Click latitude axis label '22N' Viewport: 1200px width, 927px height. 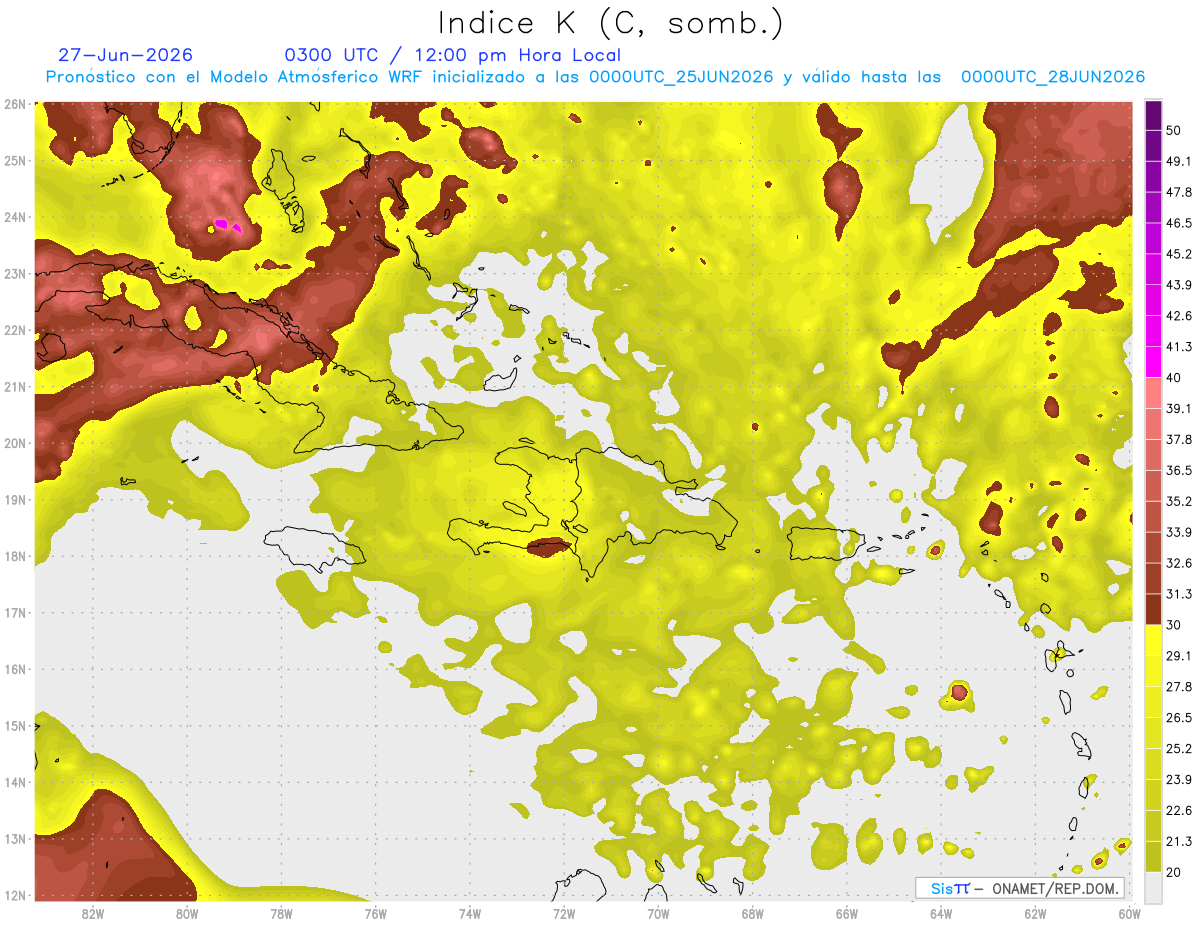[15, 330]
